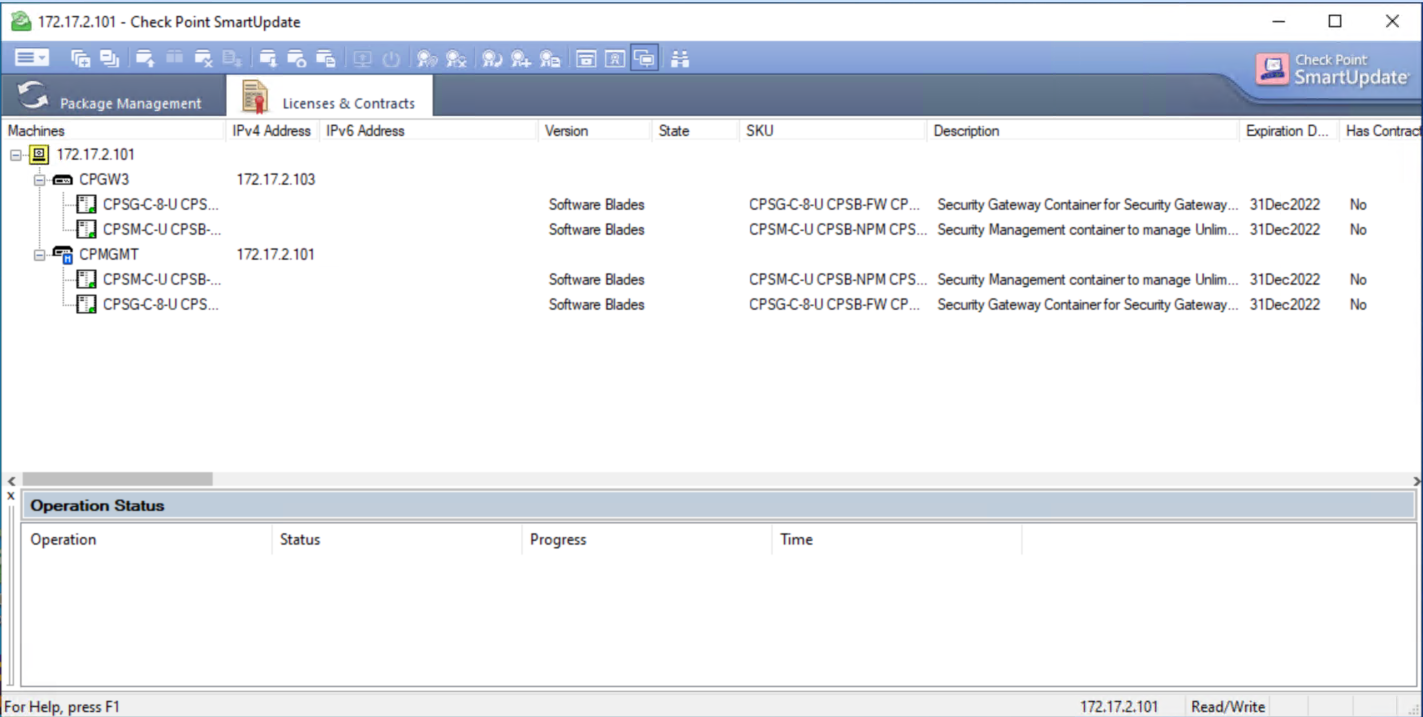The height and width of the screenshot is (717, 1423).
Task: Click the SmartUpdate title bar app icon
Action: point(21,21)
